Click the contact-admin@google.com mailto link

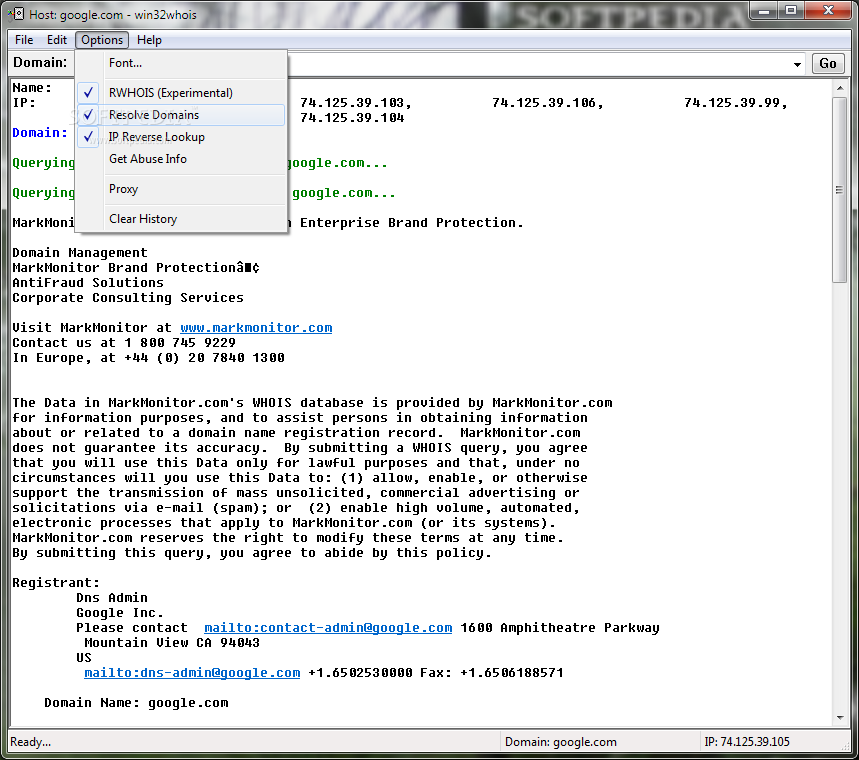point(328,628)
